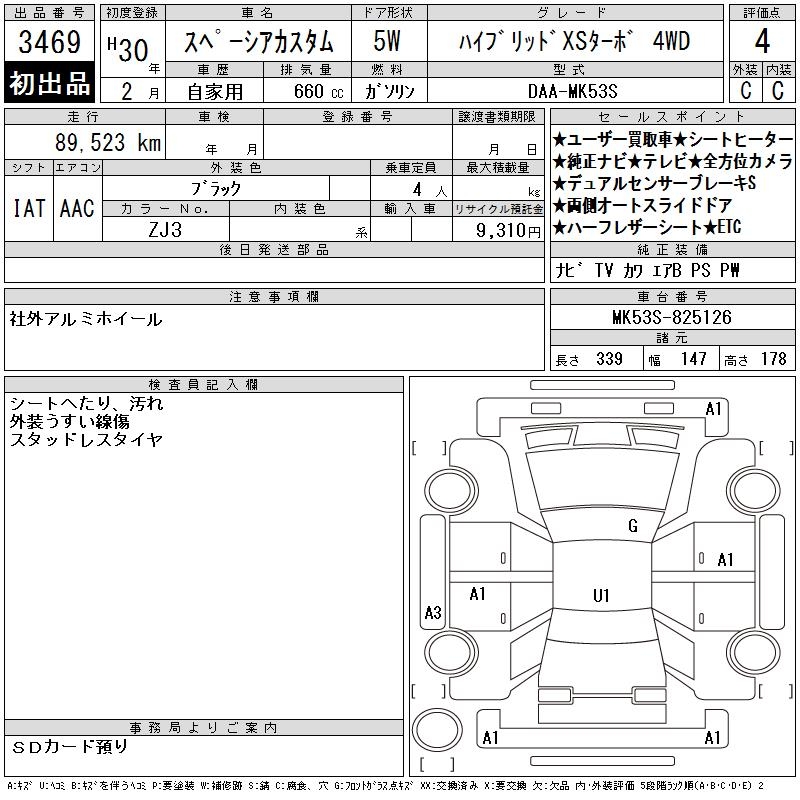Viewport: 800px width, 800px height.
Task: Click the door type value 5W
Action: 387,41
